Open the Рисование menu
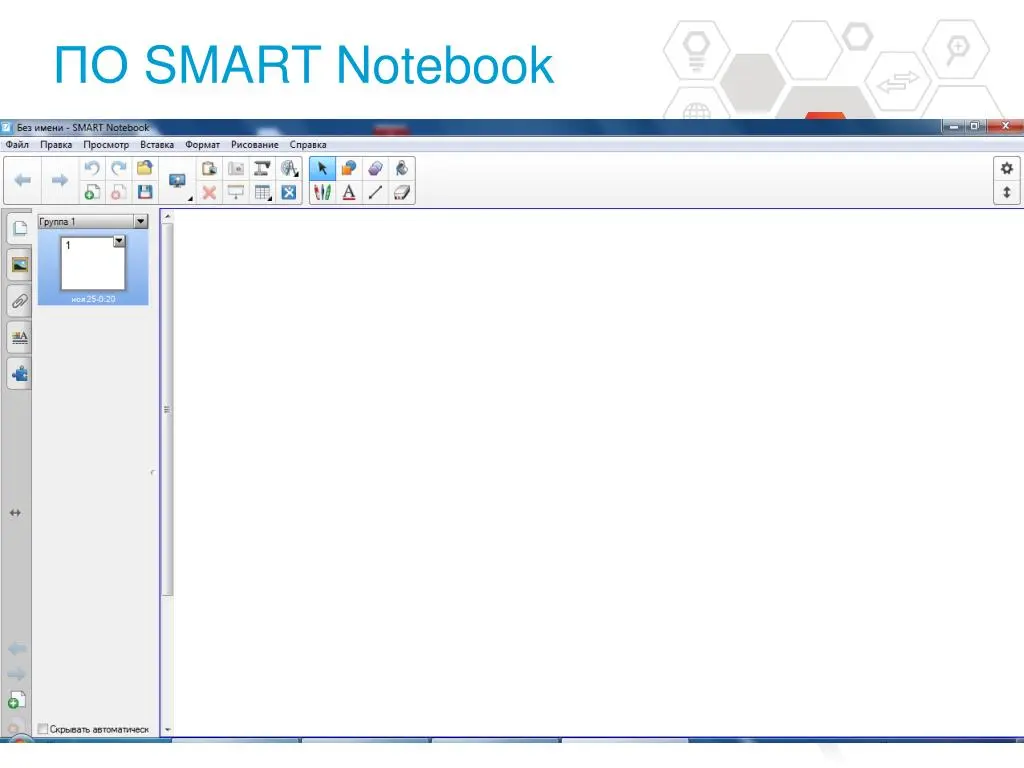 [x=255, y=144]
